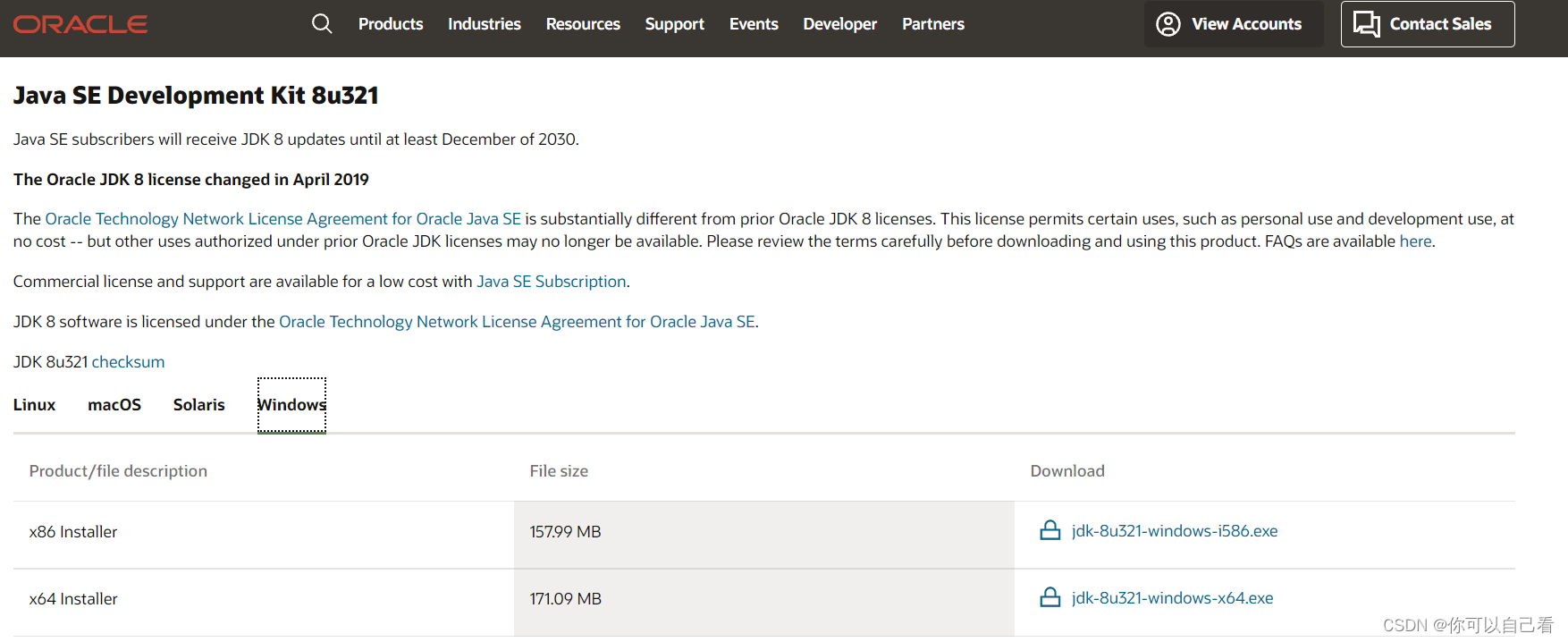Viewport: 1568px width, 642px height.
Task: Click lock icon beside jdk-8u321-windows-x64.exe
Action: pos(1050,597)
